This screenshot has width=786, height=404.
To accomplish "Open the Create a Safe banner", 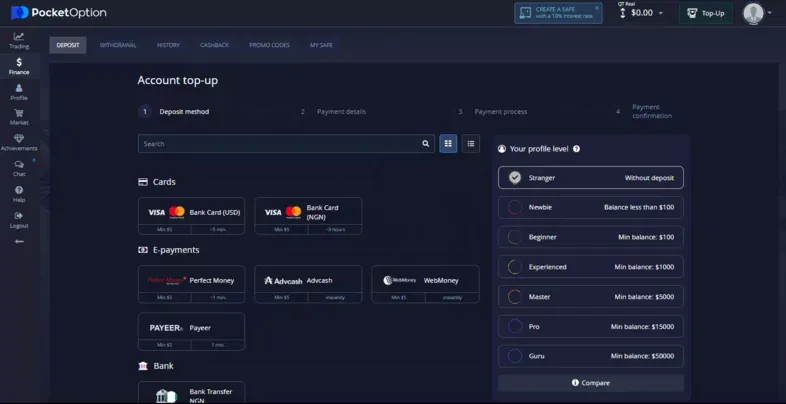I will (x=558, y=13).
